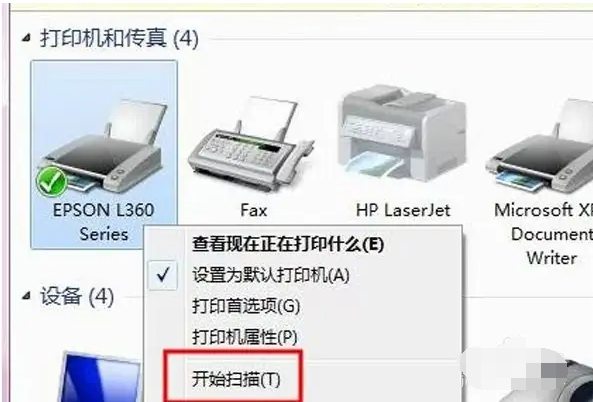593x402 pixels.
Task: Open 打印机属性(P) from context menu
Action: point(245,337)
